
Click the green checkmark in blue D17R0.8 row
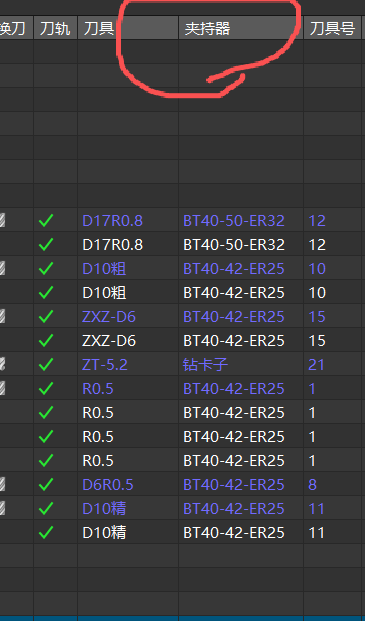[x=46, y=220]
